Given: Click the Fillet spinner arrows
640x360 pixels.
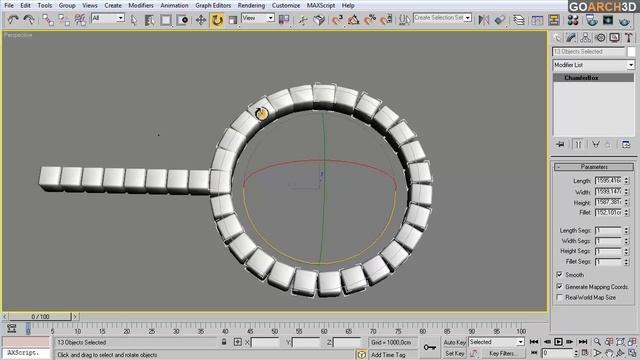Looking at the screenshot, I should [627, 213].
